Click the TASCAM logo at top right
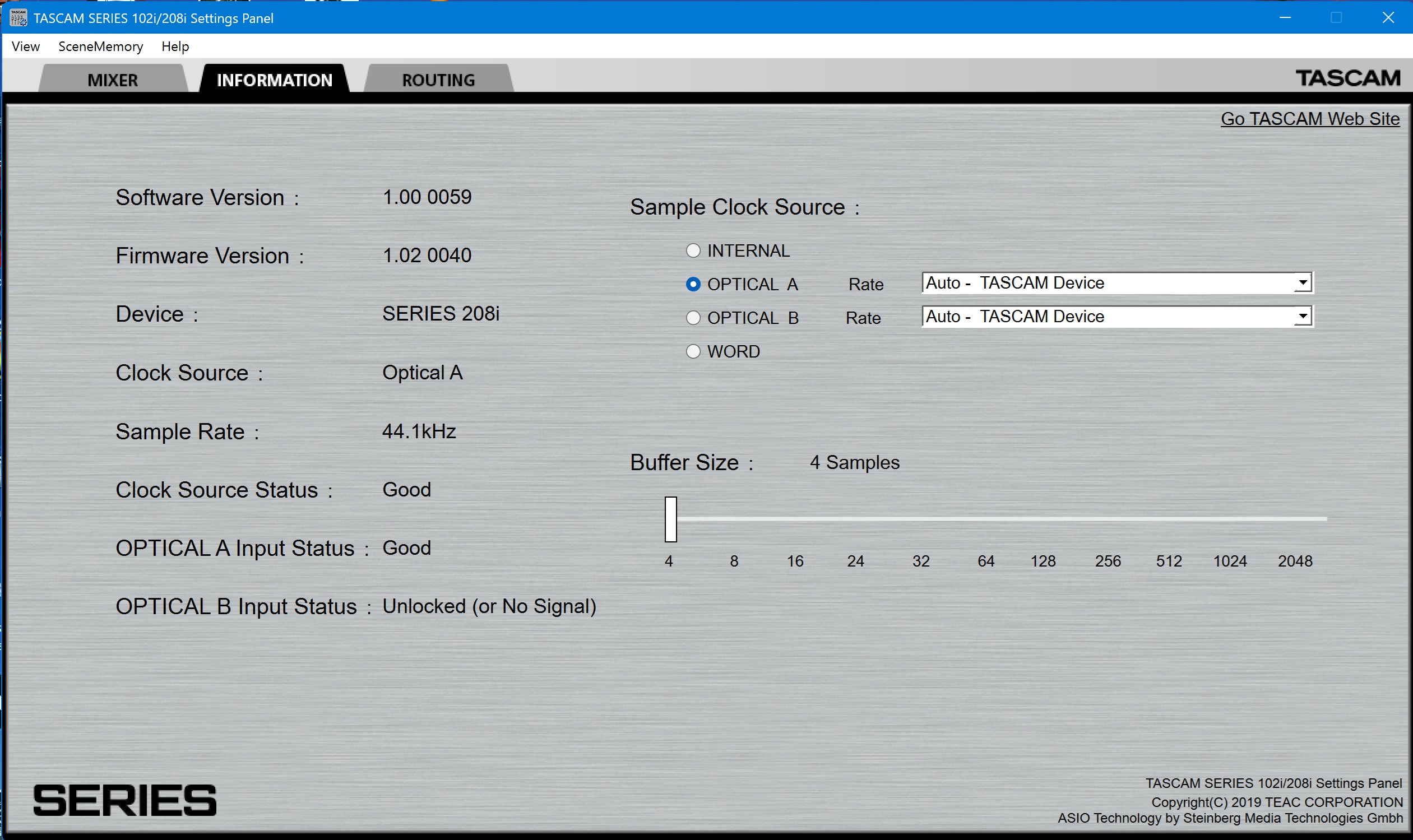This screenshot has width=1413, height=840. pyautogui.click(x=1347, y=78)
